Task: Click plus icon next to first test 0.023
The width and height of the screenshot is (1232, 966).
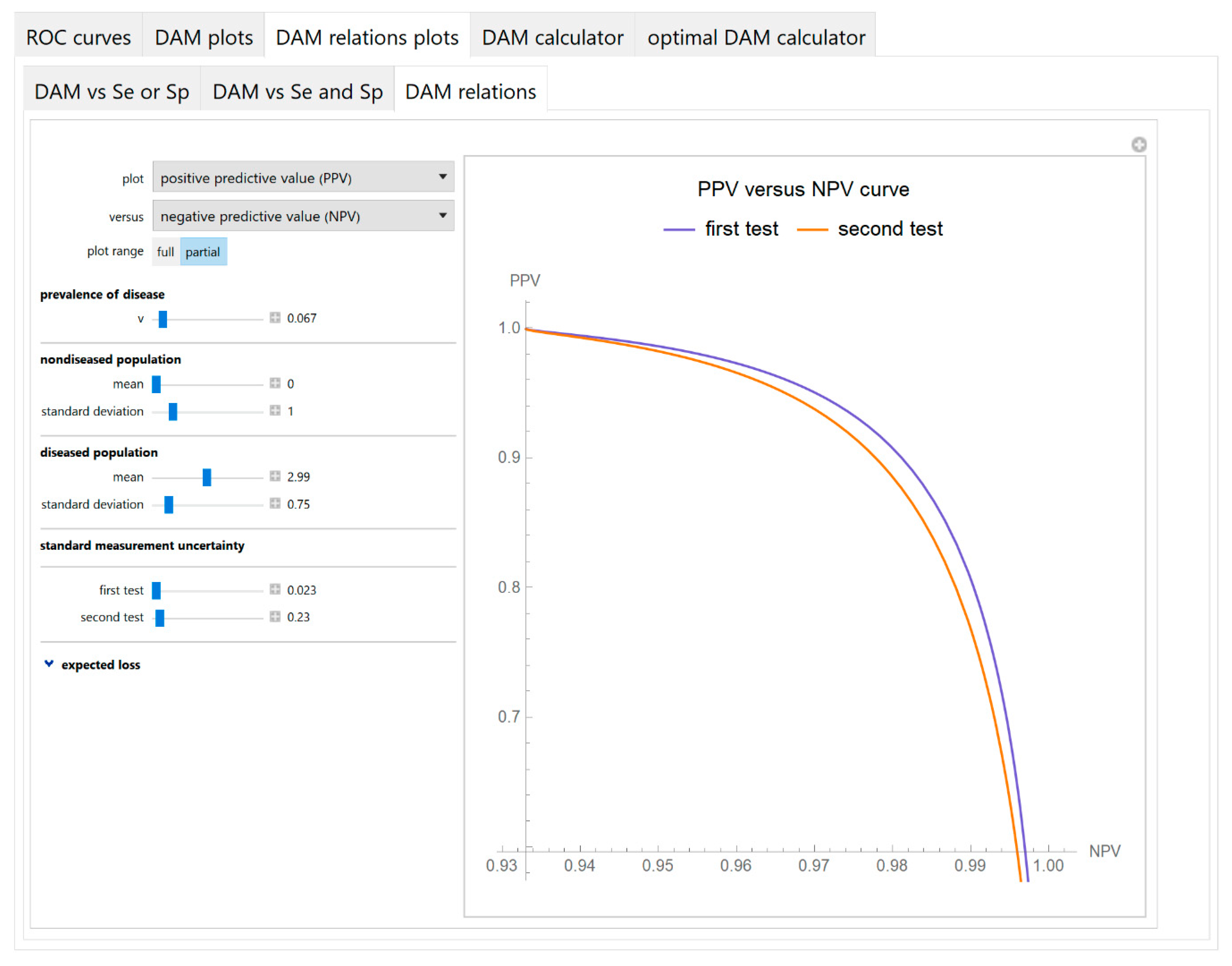Action: coord(275,589)
